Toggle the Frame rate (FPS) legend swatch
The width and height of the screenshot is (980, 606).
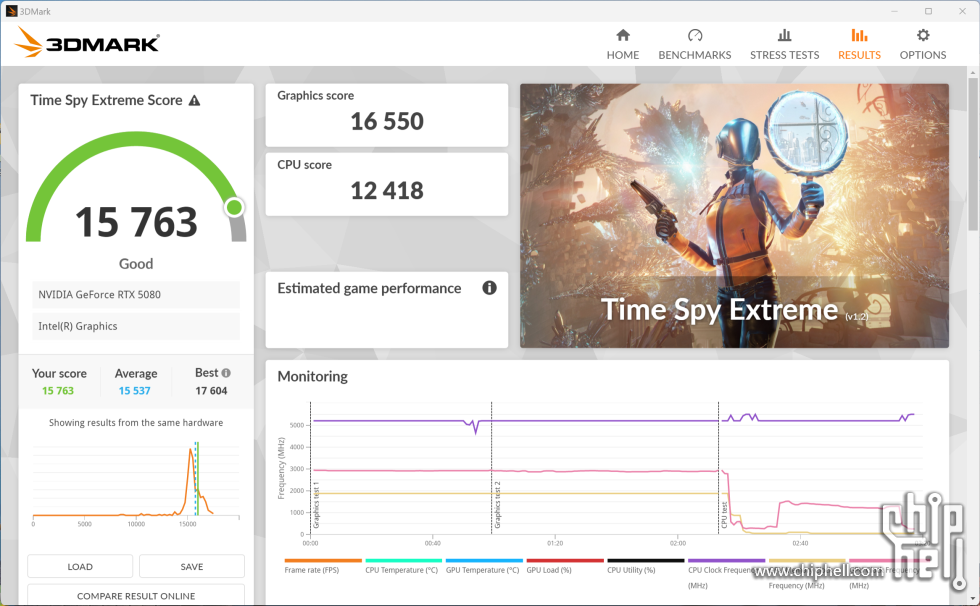coord(322,560)
